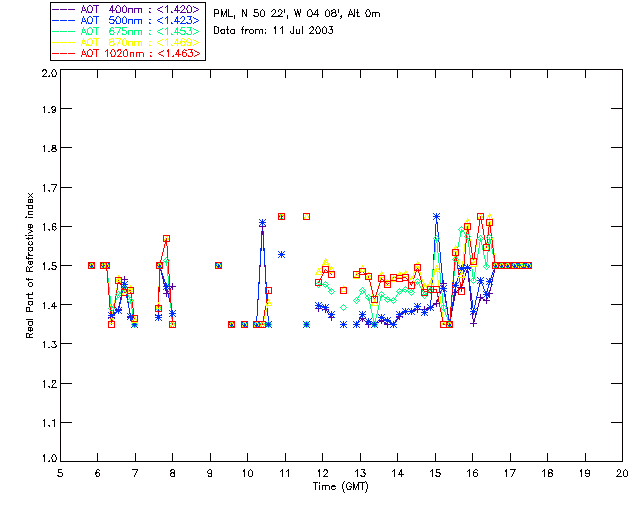The width and height of the screenshot is (640, 512).
Task: Click the 1.4 label on the y-axis
Action: [49, 305]
